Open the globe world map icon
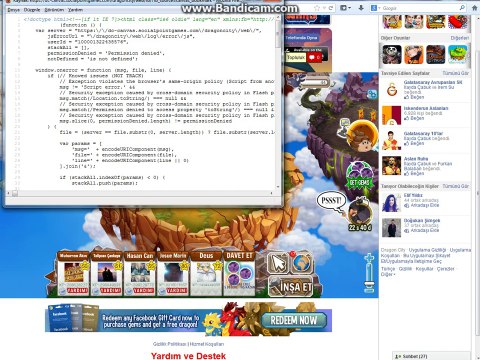 point(302,263)
